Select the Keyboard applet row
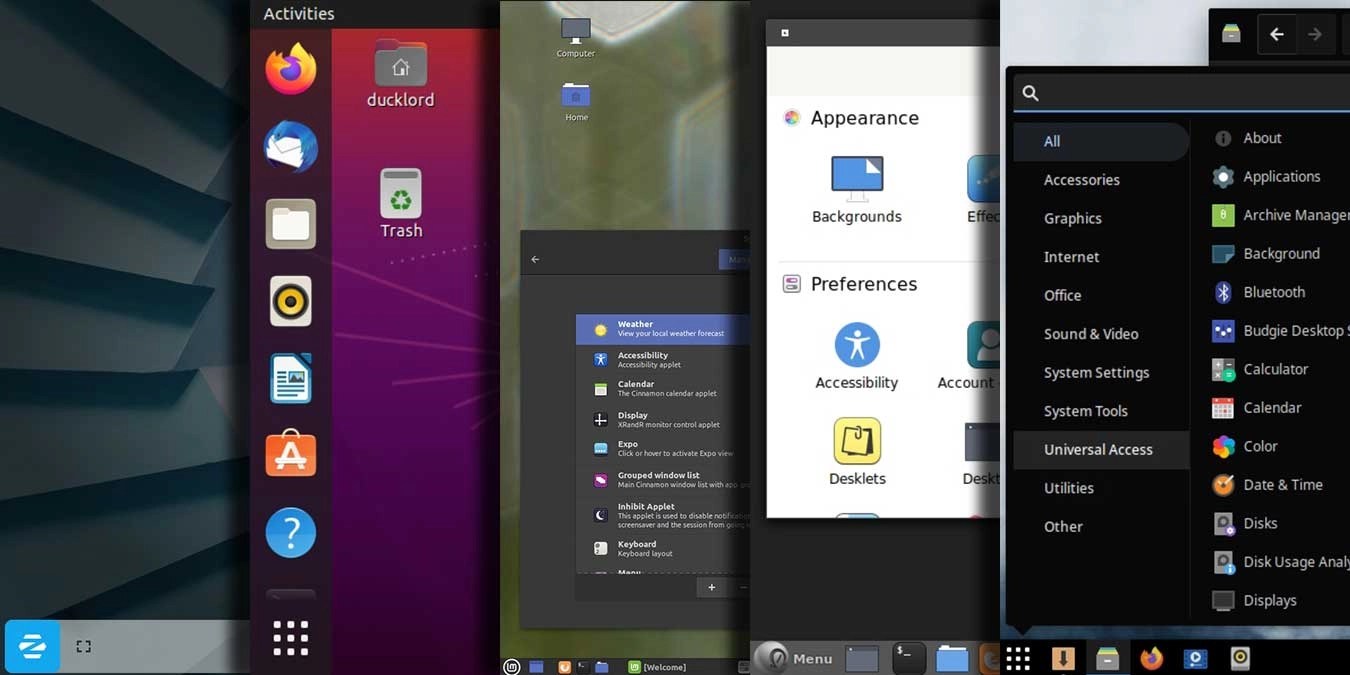Screen dimensions: 1350x675 coord(663,549)
